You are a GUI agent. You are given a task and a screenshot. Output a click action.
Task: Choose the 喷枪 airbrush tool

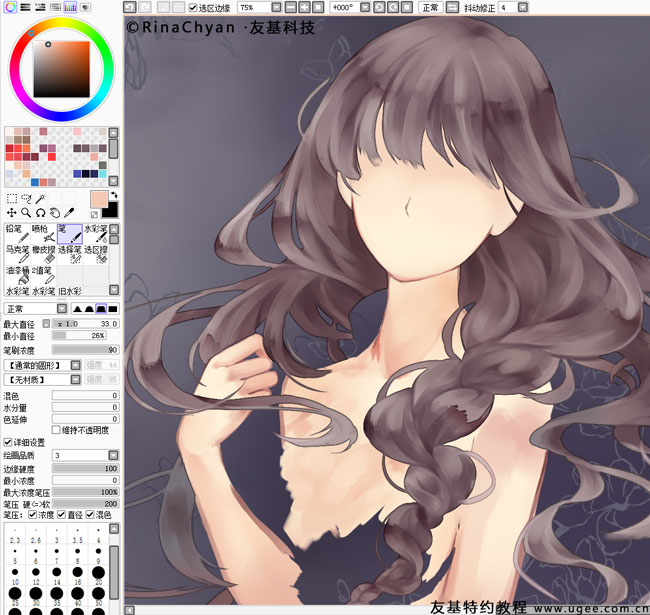point(43,233)
